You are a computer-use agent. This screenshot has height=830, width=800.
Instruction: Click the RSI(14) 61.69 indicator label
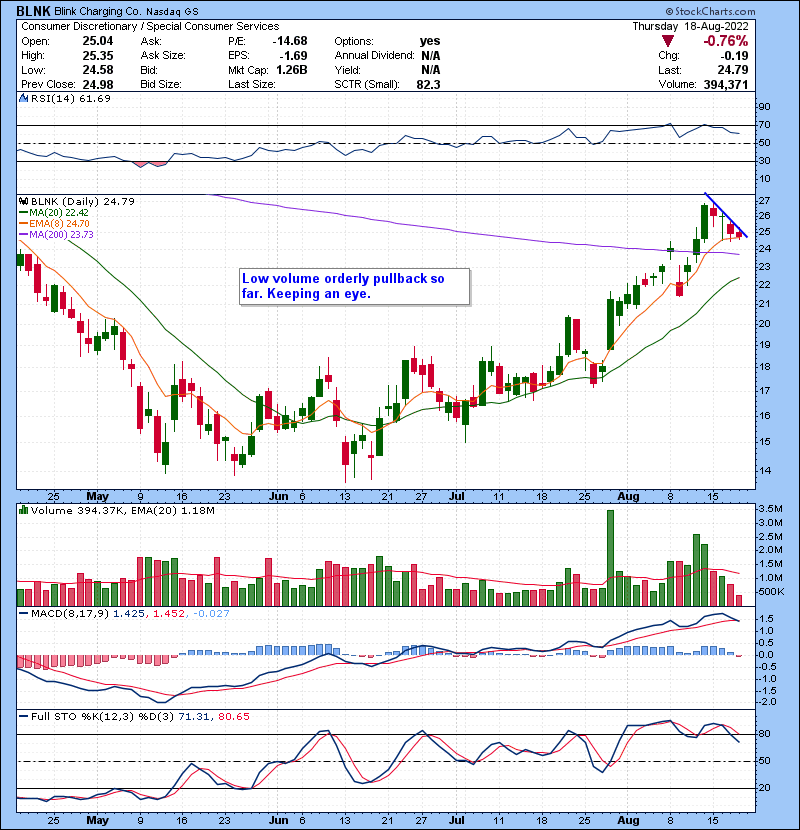click(x=71, y=98)
